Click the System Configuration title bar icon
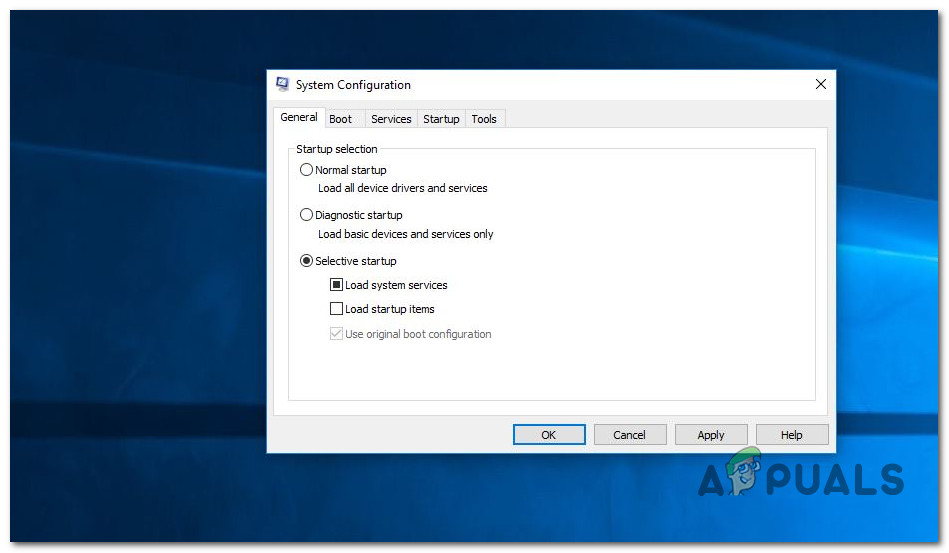 [x=282, y=84]
